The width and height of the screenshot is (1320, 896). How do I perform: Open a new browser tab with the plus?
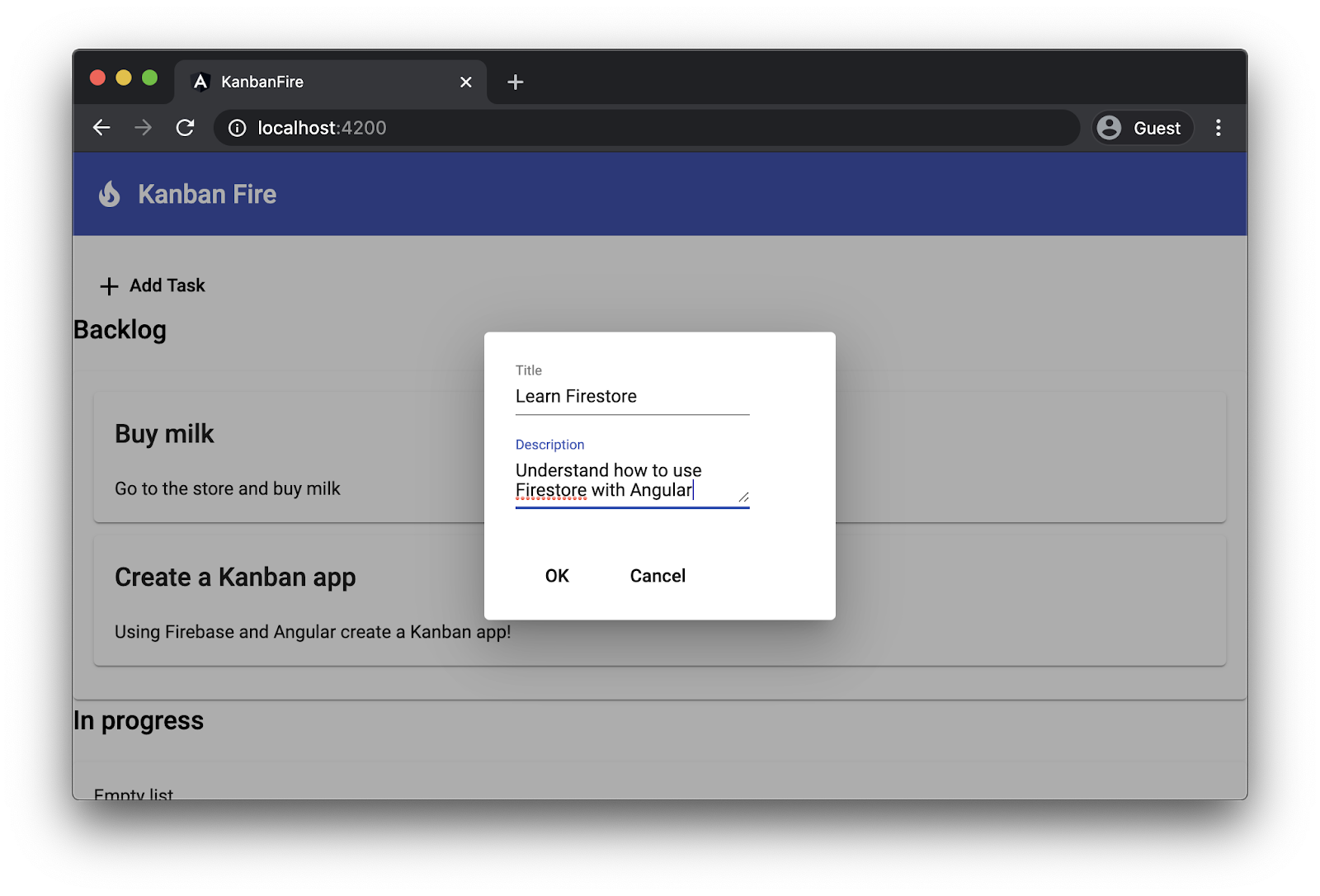coord(515,82)
